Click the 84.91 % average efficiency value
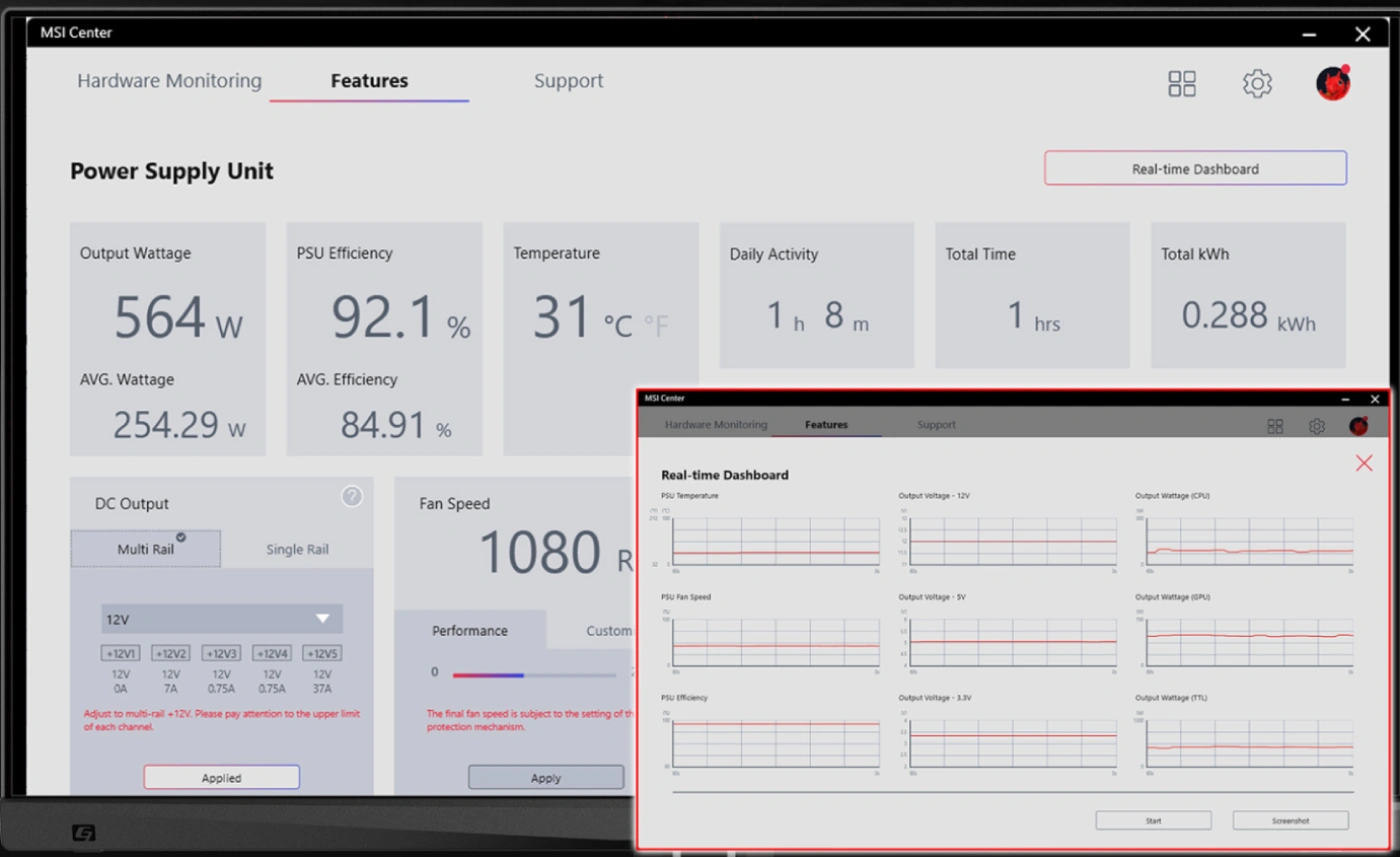 tap(396, 425)
